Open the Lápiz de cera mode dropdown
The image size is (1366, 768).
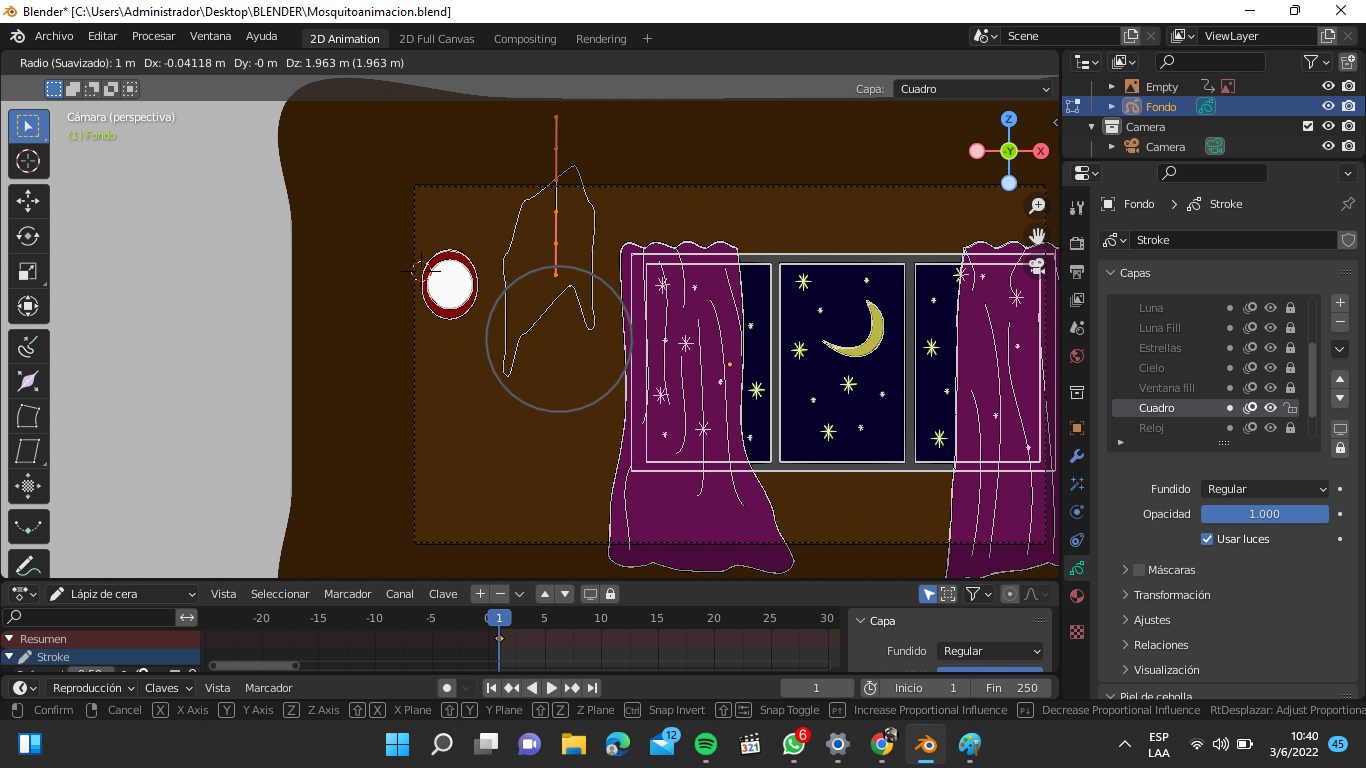[x=123, y=594]
